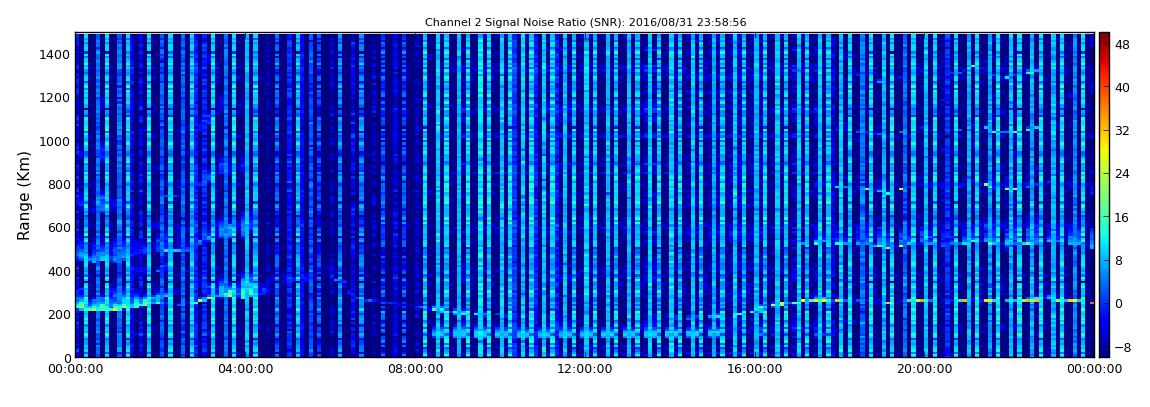Screen dimensions: 1150x407
Task: Click the colorbar value 32
Action: point(1122,131)
